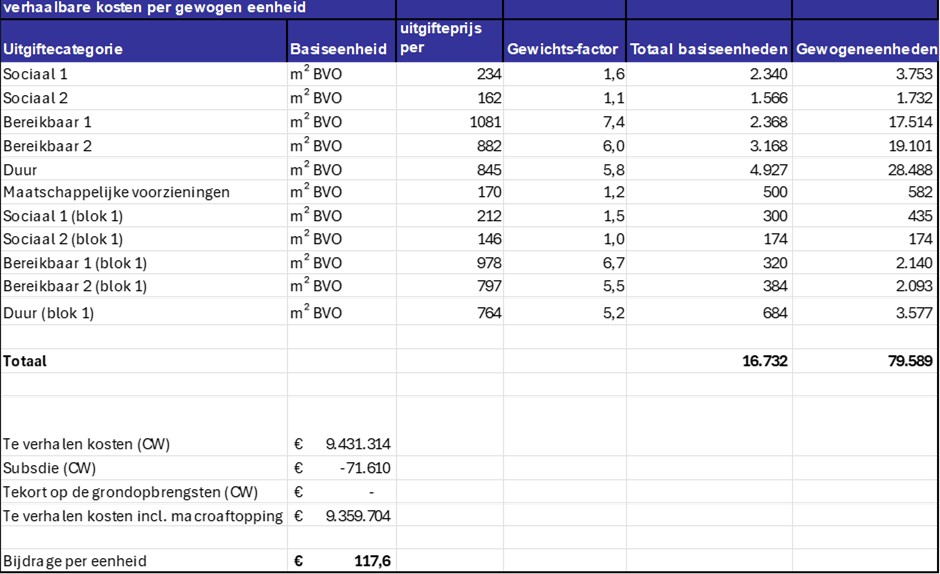Image resolution: width=940 pixels, height=574 pixels.
Task: Click the price value 882
Action: pyautogui.click(x=489, y=146)
